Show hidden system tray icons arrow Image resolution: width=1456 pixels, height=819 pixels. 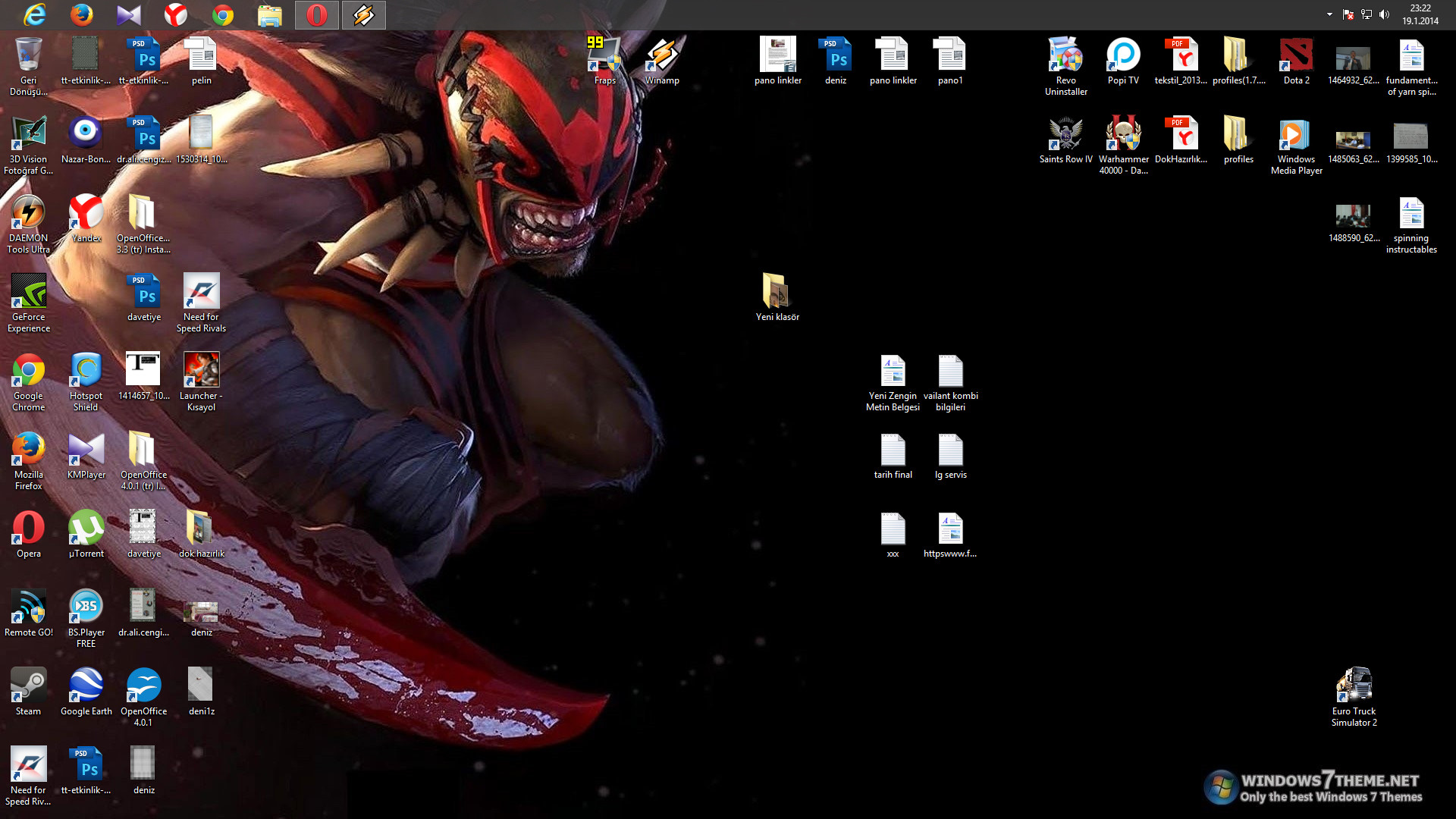click(1329, 14)
